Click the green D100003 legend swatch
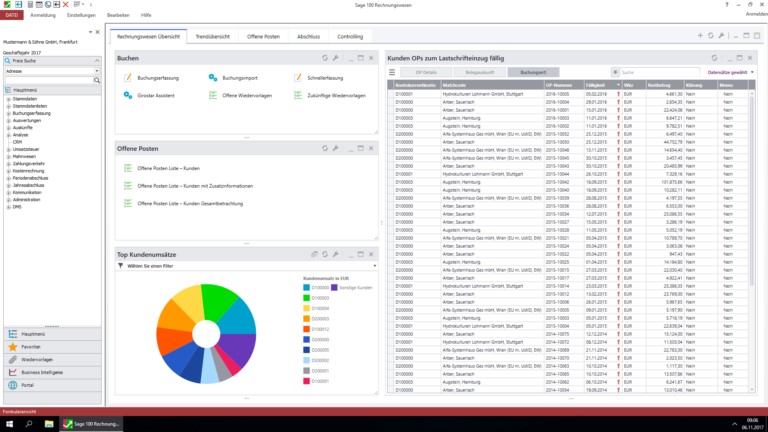Image resolution: width=768 pixels, height=432 pixels. tap(306, 298)
